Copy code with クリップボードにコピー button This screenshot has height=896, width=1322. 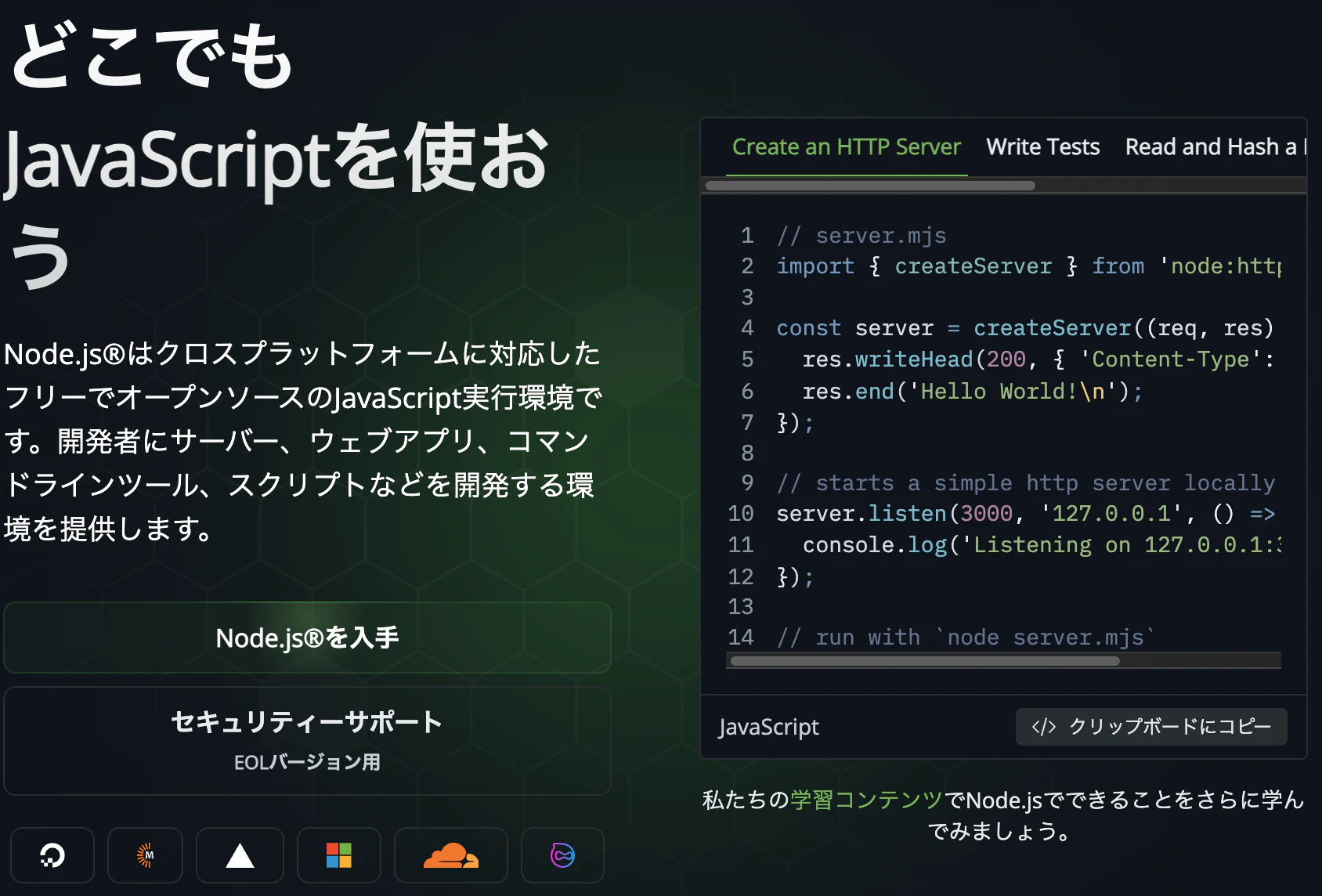pos(1151,727)
